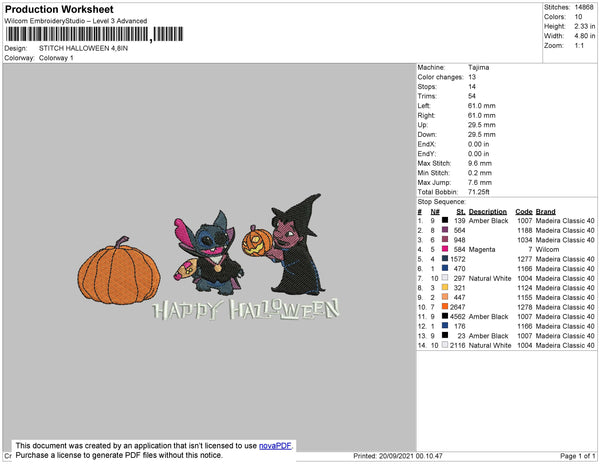Select design name STITCH HALLOWEEN 4,8IN

[83, 48]
